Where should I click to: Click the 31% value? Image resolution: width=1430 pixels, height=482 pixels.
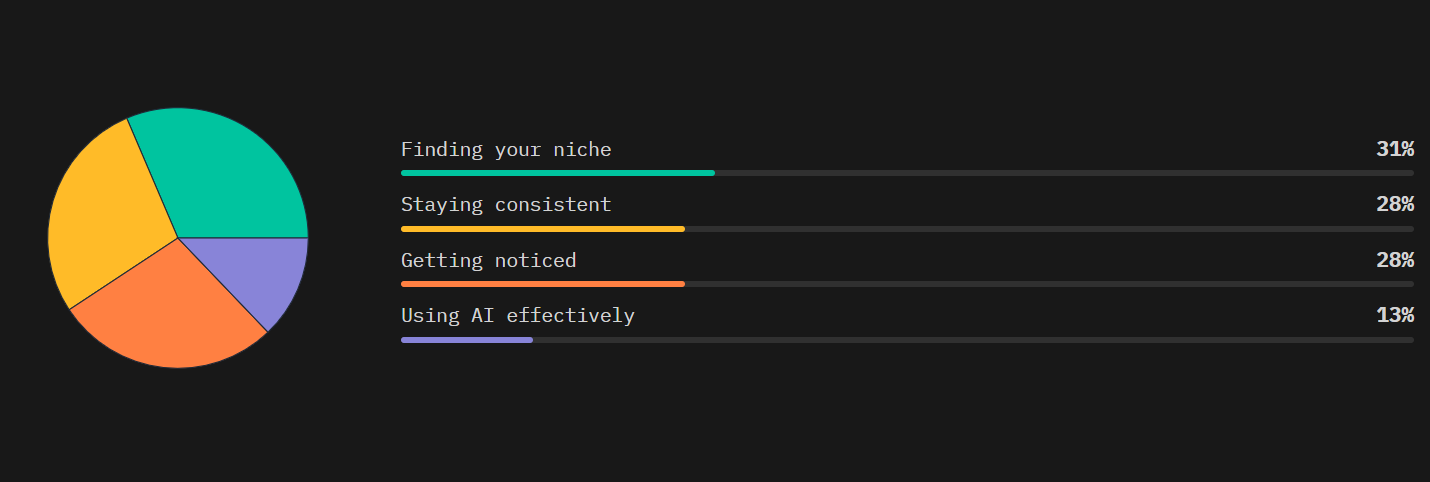[1395, 150]
